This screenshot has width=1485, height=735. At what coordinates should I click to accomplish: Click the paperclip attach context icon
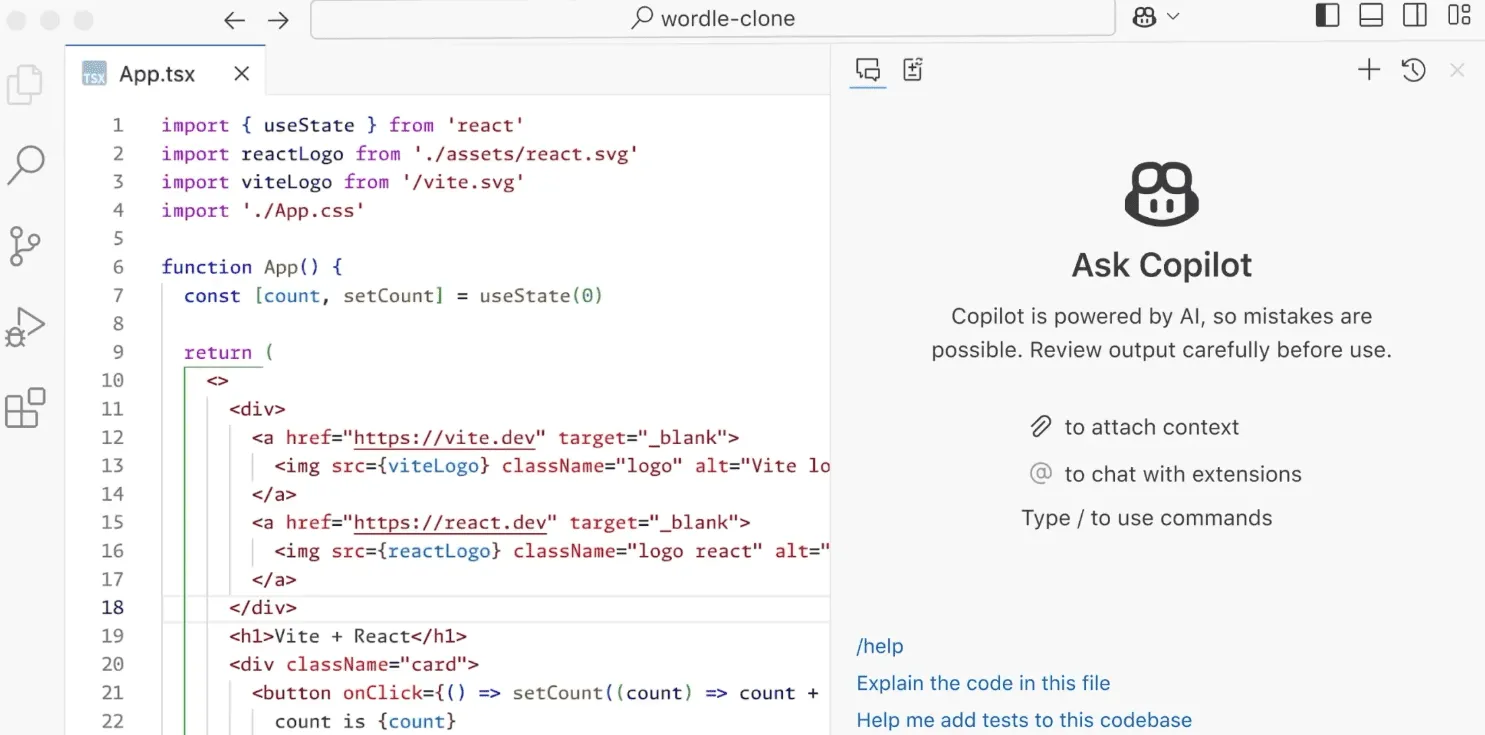[x=1041, y=427]
